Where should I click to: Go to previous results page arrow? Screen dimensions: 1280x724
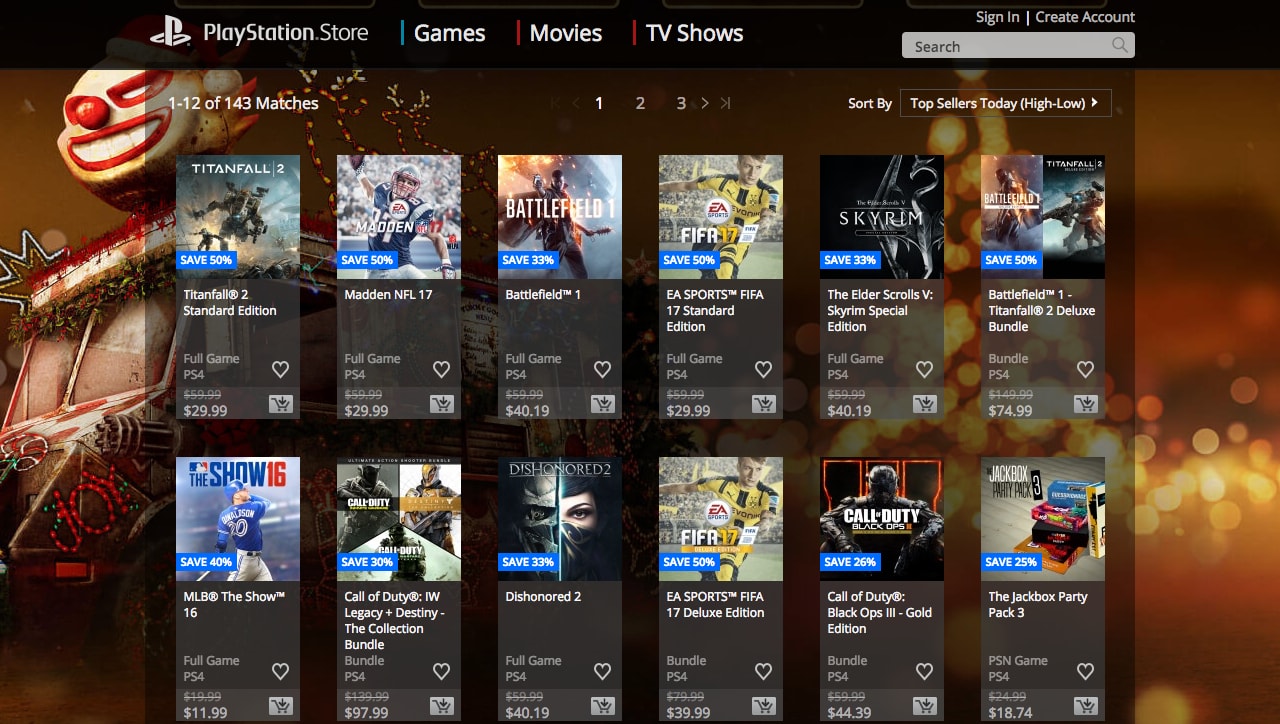pyautogui.click(x=576, y=103)
